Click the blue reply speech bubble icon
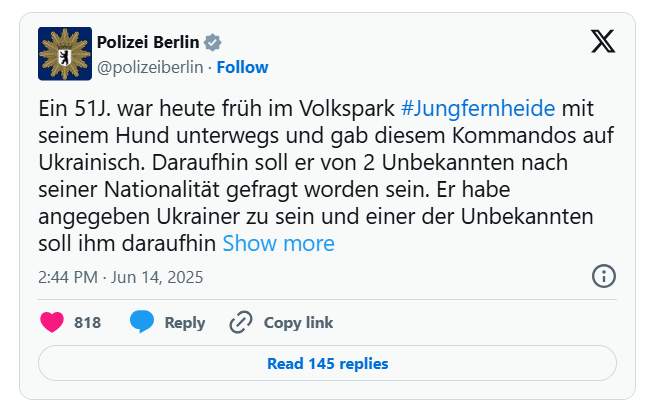658x416 pixels. pos(142,322)
